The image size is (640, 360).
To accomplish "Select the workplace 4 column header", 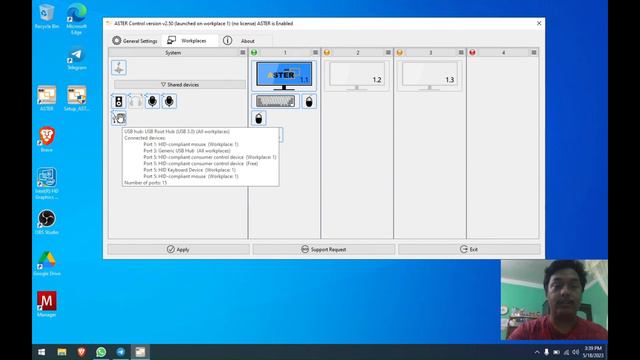I will (x=503, y=53).
